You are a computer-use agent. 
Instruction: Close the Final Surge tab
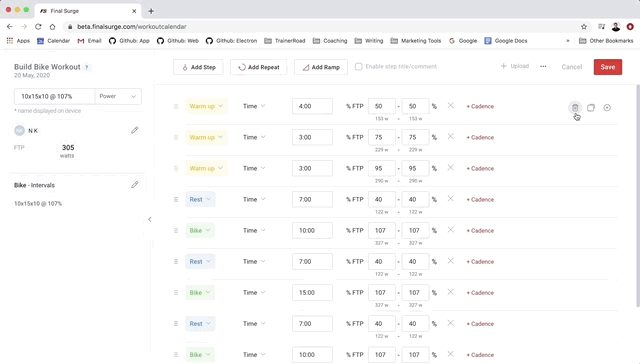click(x=134, y=11)
